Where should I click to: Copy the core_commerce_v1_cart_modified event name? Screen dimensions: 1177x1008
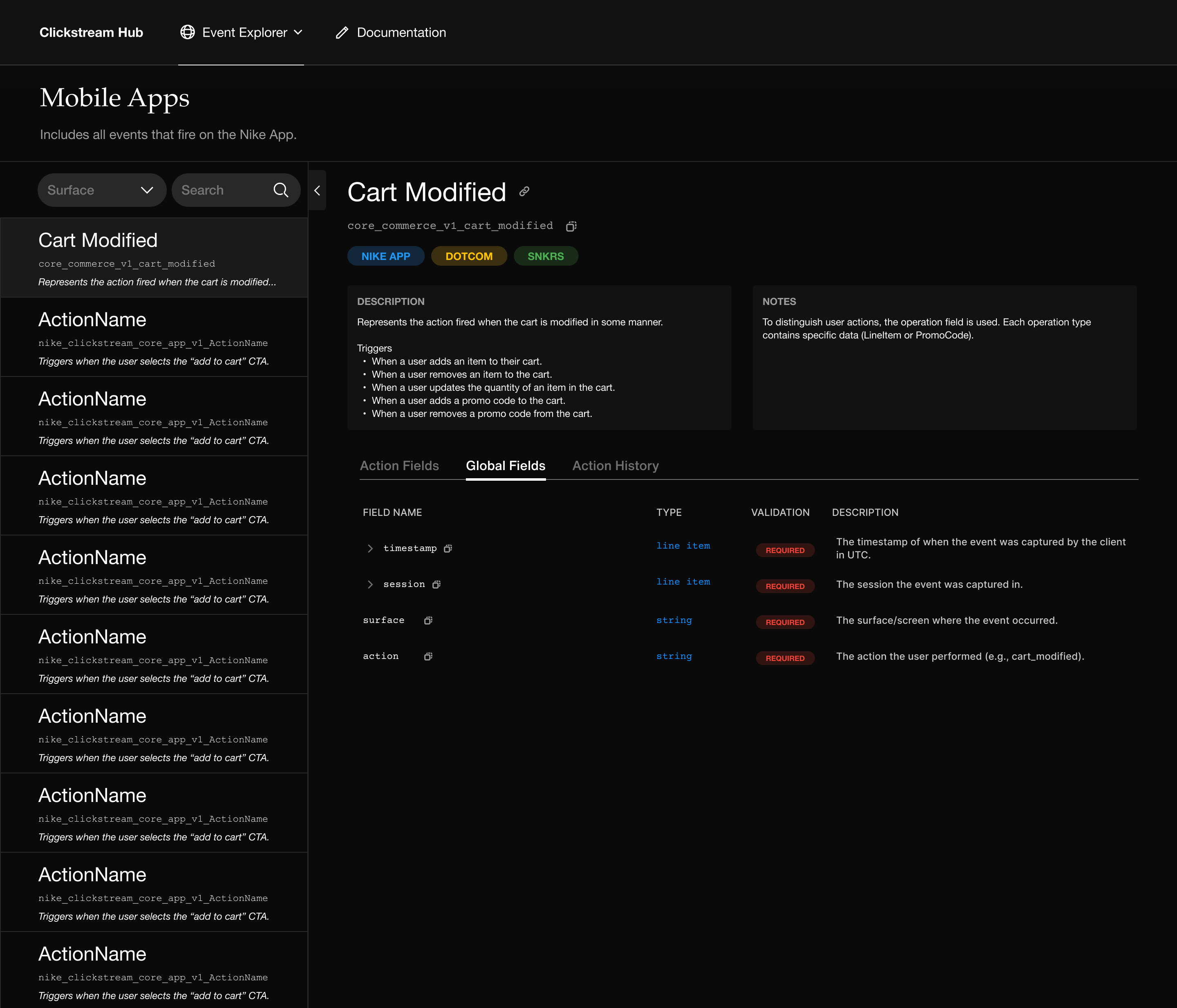click(571, 226)
